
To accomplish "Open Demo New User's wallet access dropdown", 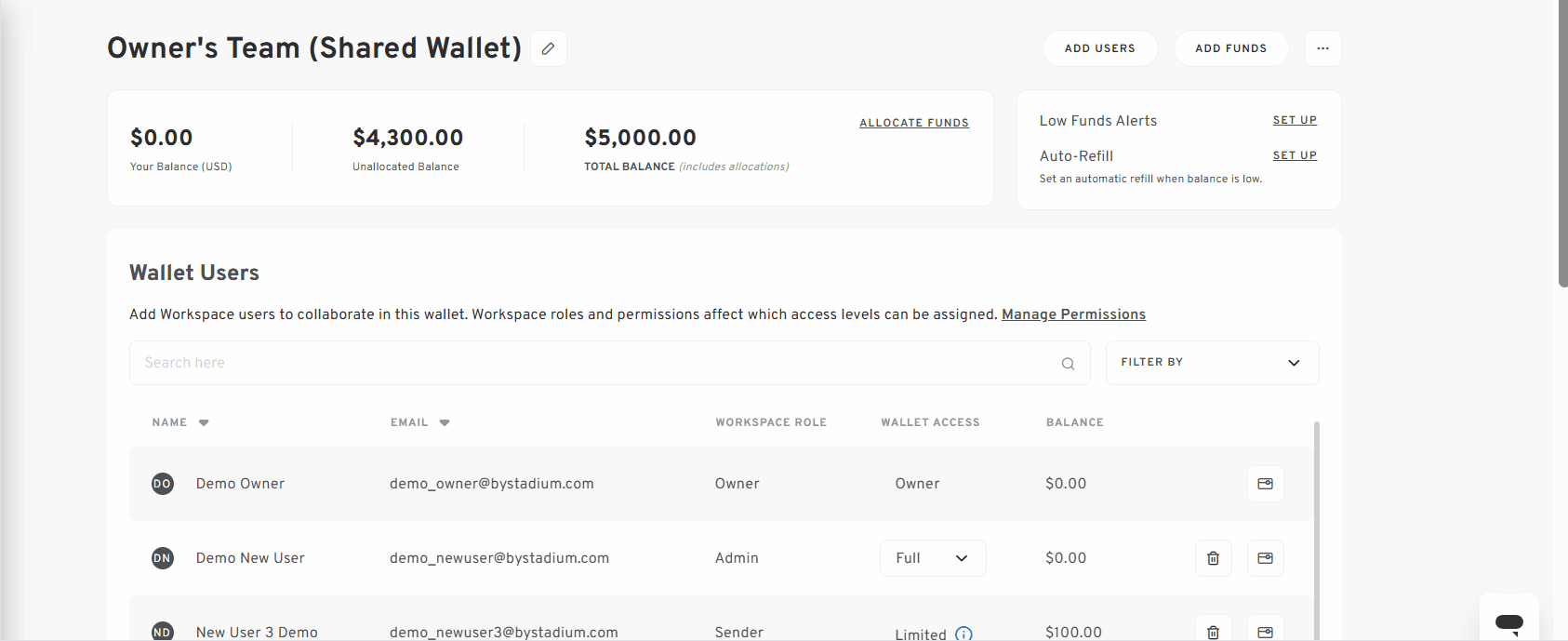I will (933, 558).
